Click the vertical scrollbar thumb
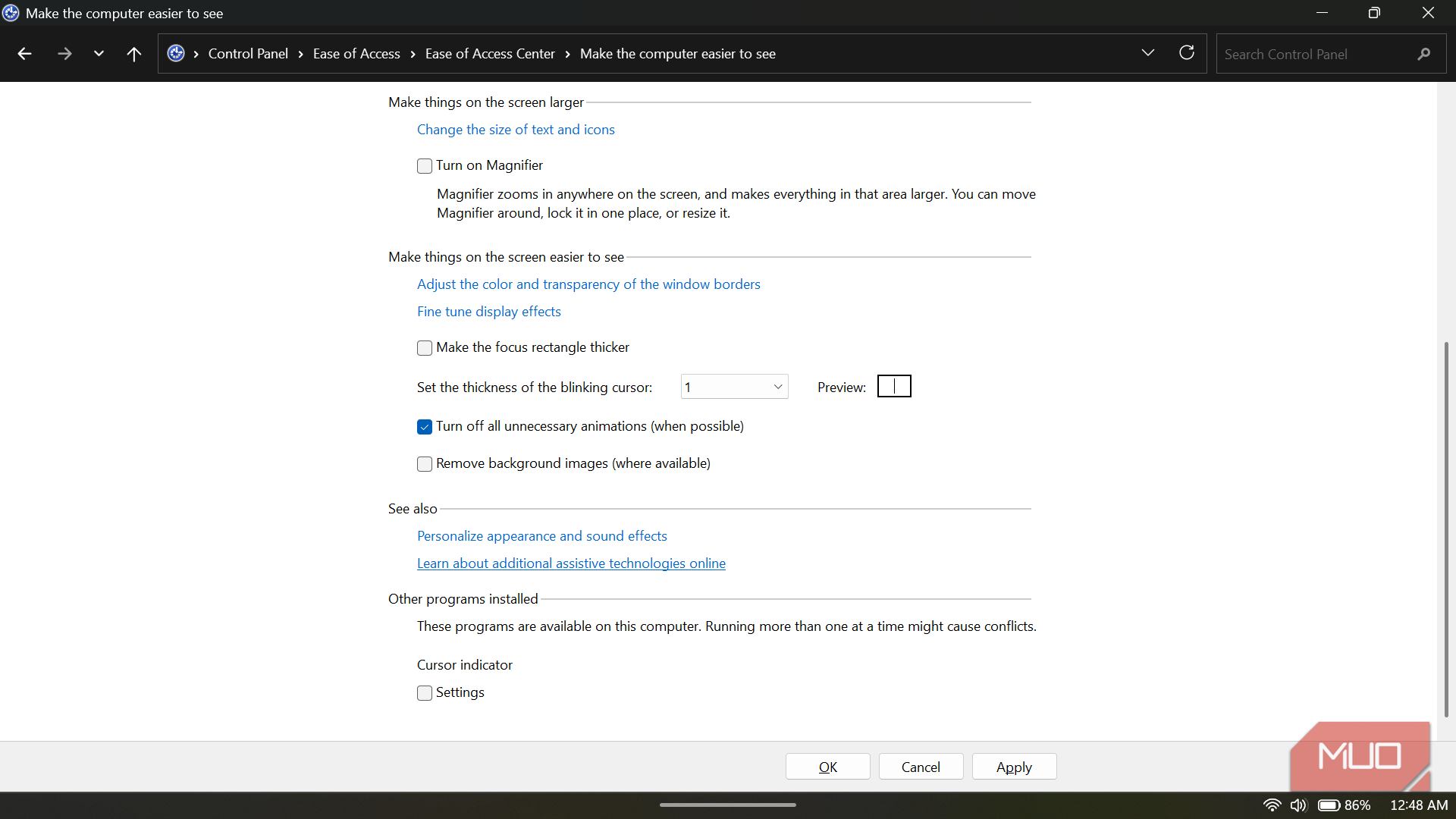1456x819 pixels. tap(1446, 529)
